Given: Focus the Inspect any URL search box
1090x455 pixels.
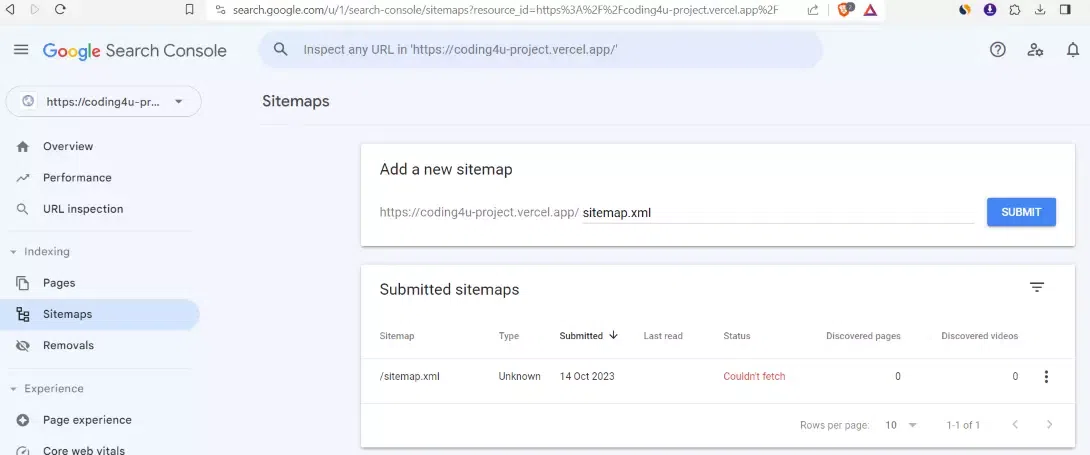Looking at the screenshot, I should pos(540,49).
